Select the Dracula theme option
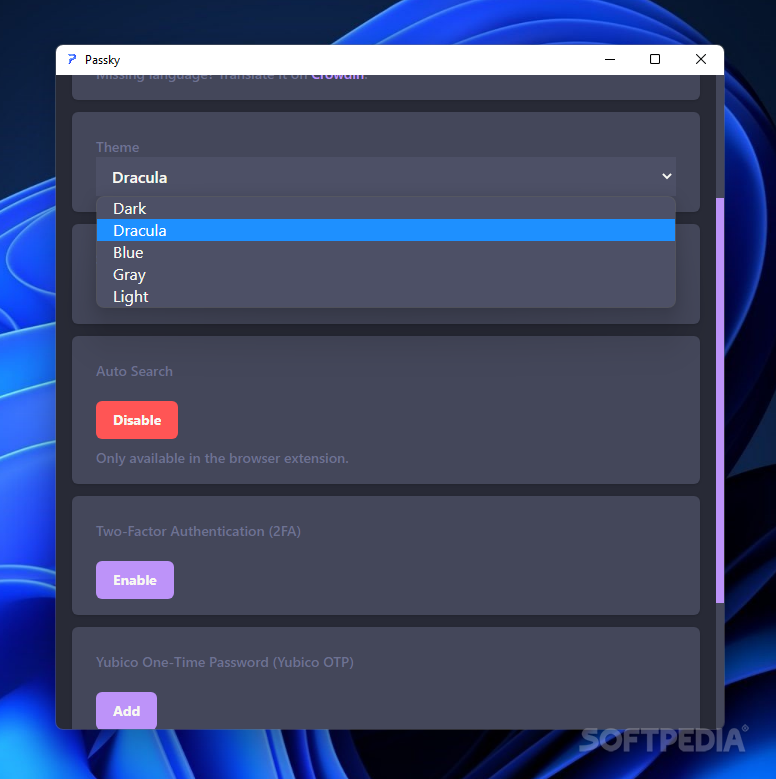The width and height of the screenshot is (776, 779). click(x=386, y=231)
